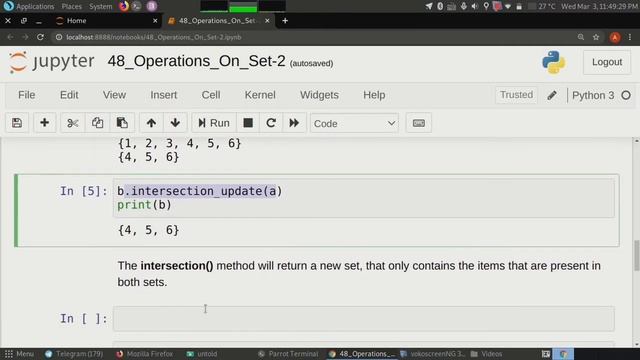This screenshot has width=640, height=360.
Task: Click the In [5] cell prompt
Action: coord(84,191)
